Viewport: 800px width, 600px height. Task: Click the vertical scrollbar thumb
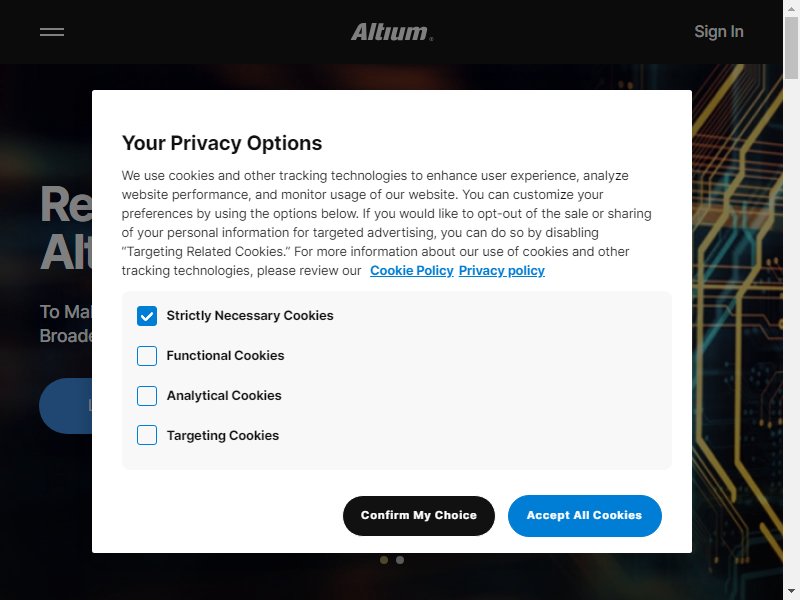[791, 48]
